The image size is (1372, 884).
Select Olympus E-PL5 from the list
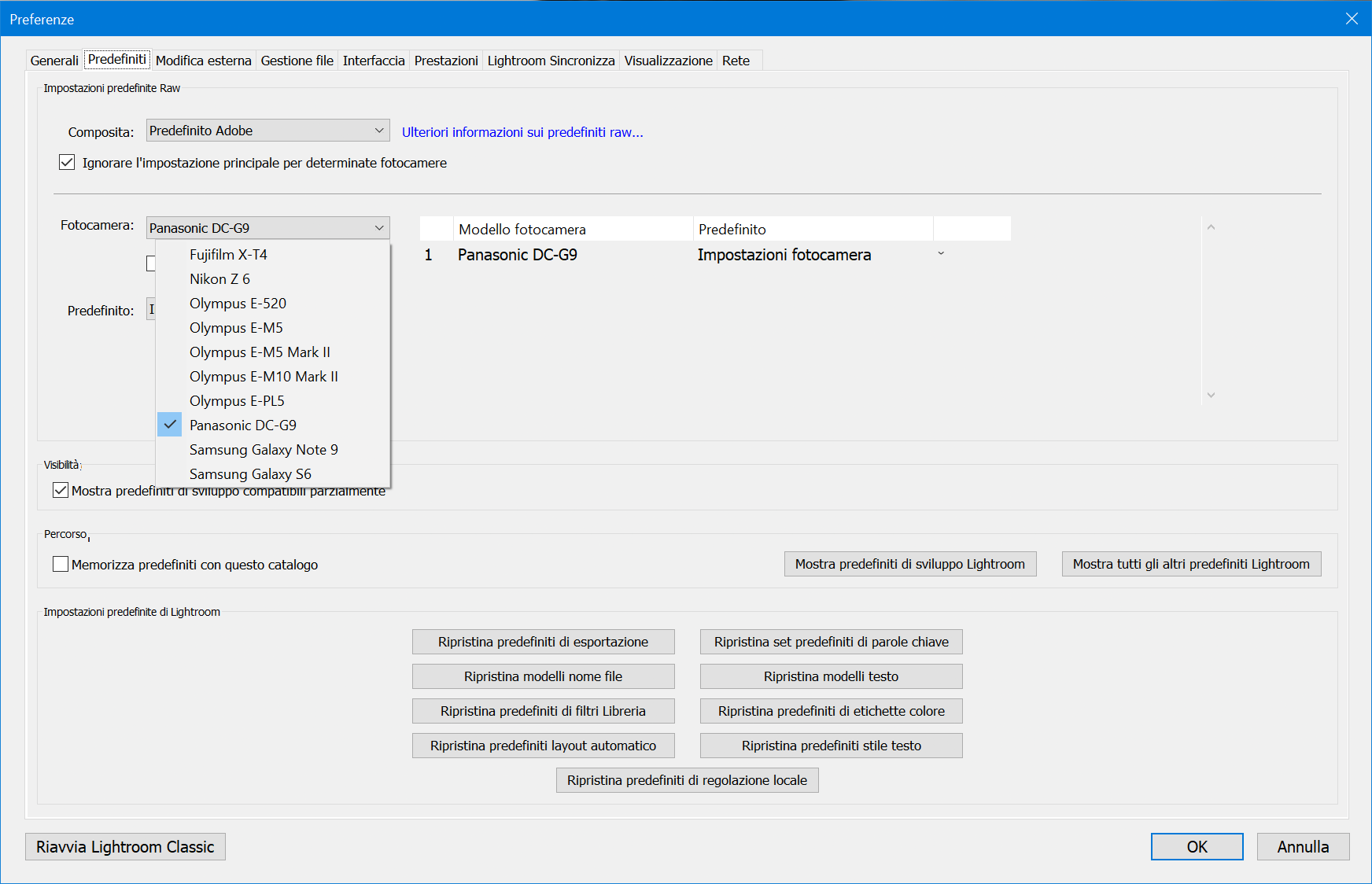click(x=273, y=401)
